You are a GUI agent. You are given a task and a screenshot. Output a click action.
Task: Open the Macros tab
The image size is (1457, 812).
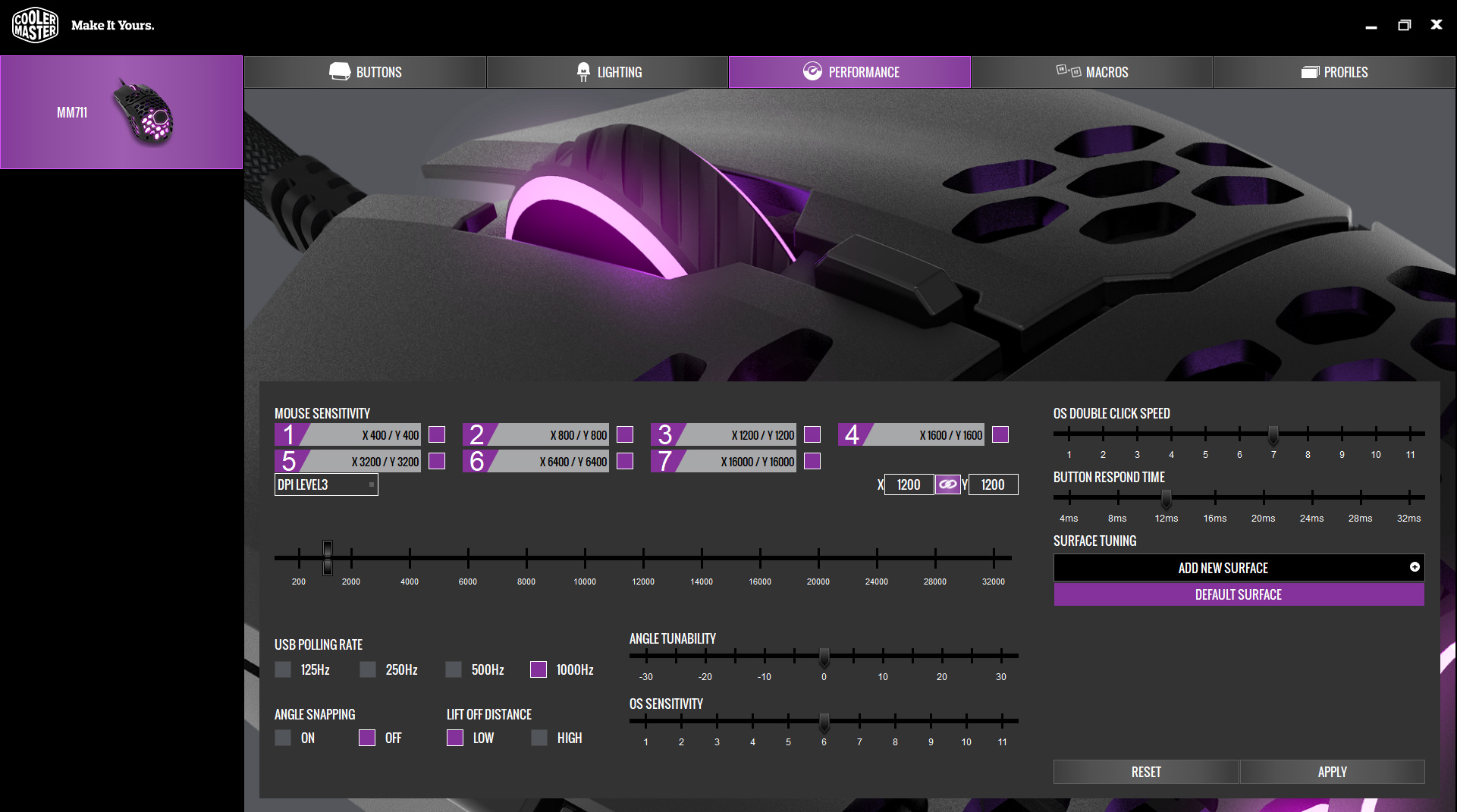[1092, 72]
